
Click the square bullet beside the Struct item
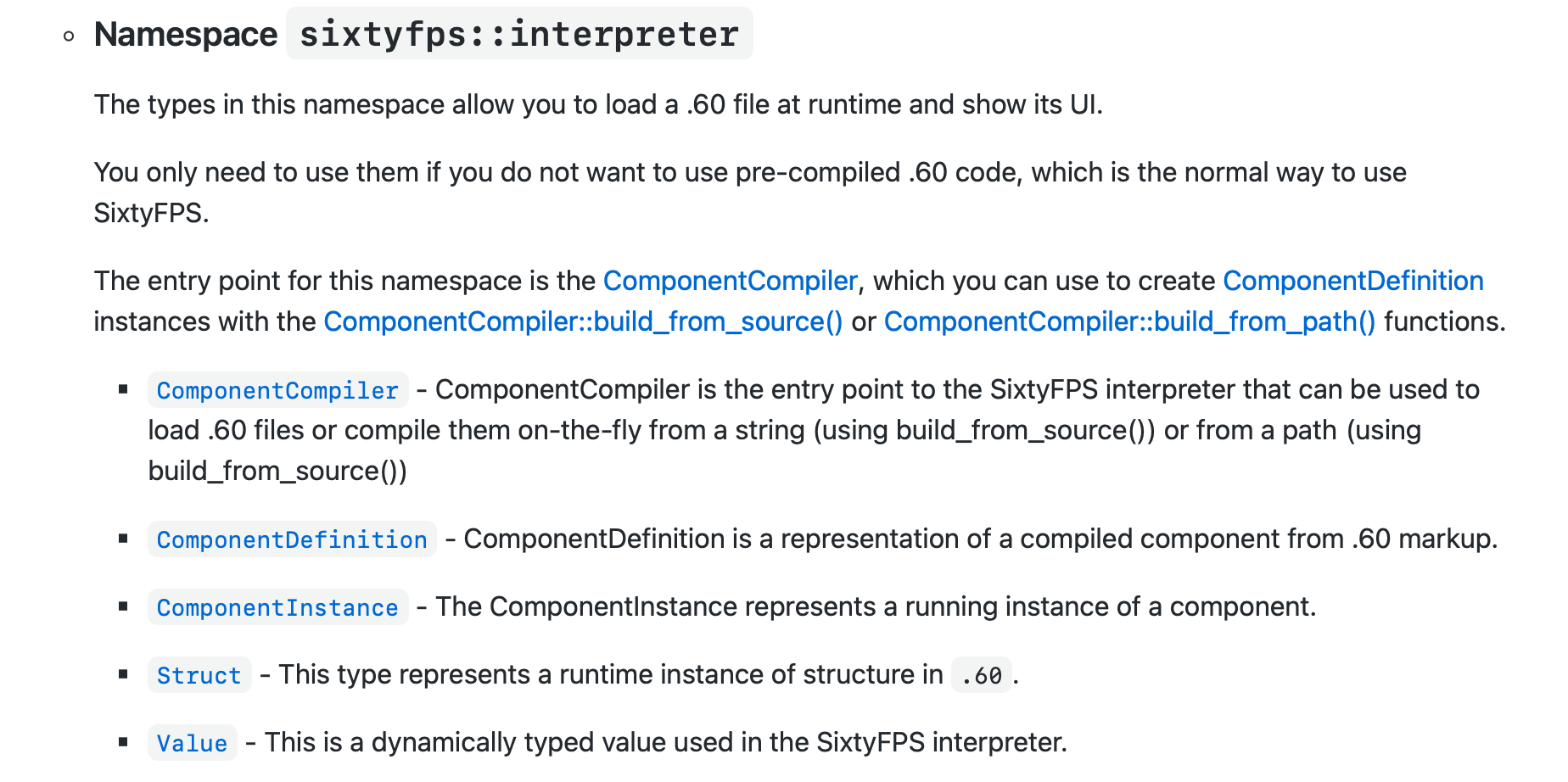pos(124,674)
